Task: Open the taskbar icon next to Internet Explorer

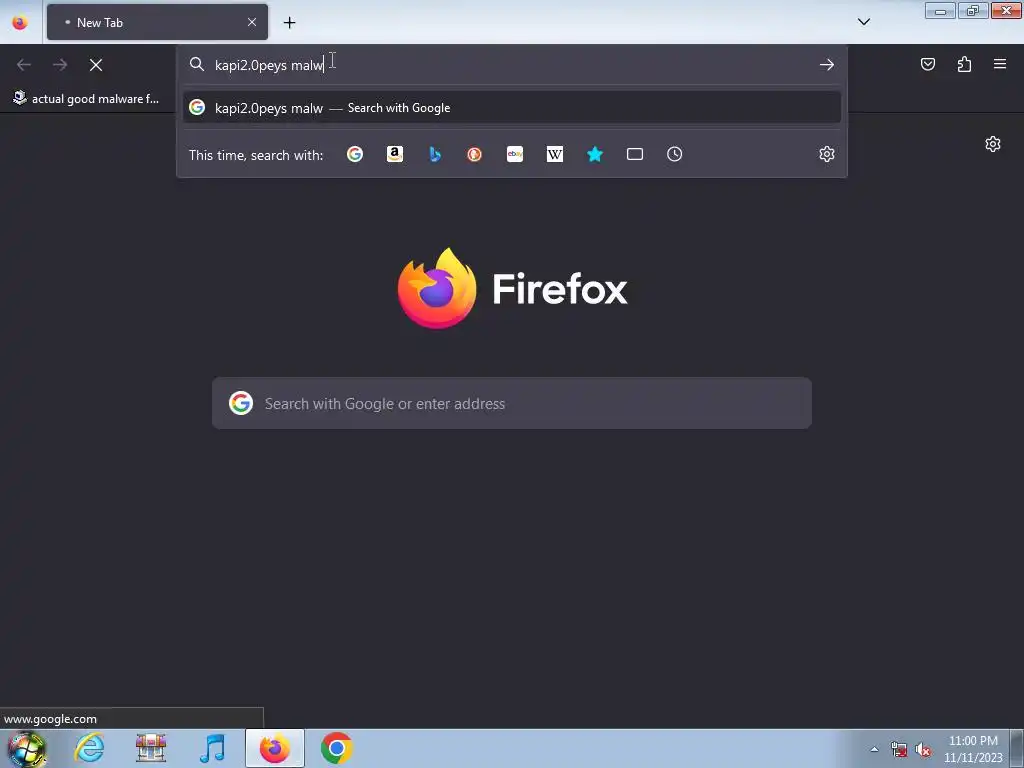Action: pos(151,748)
